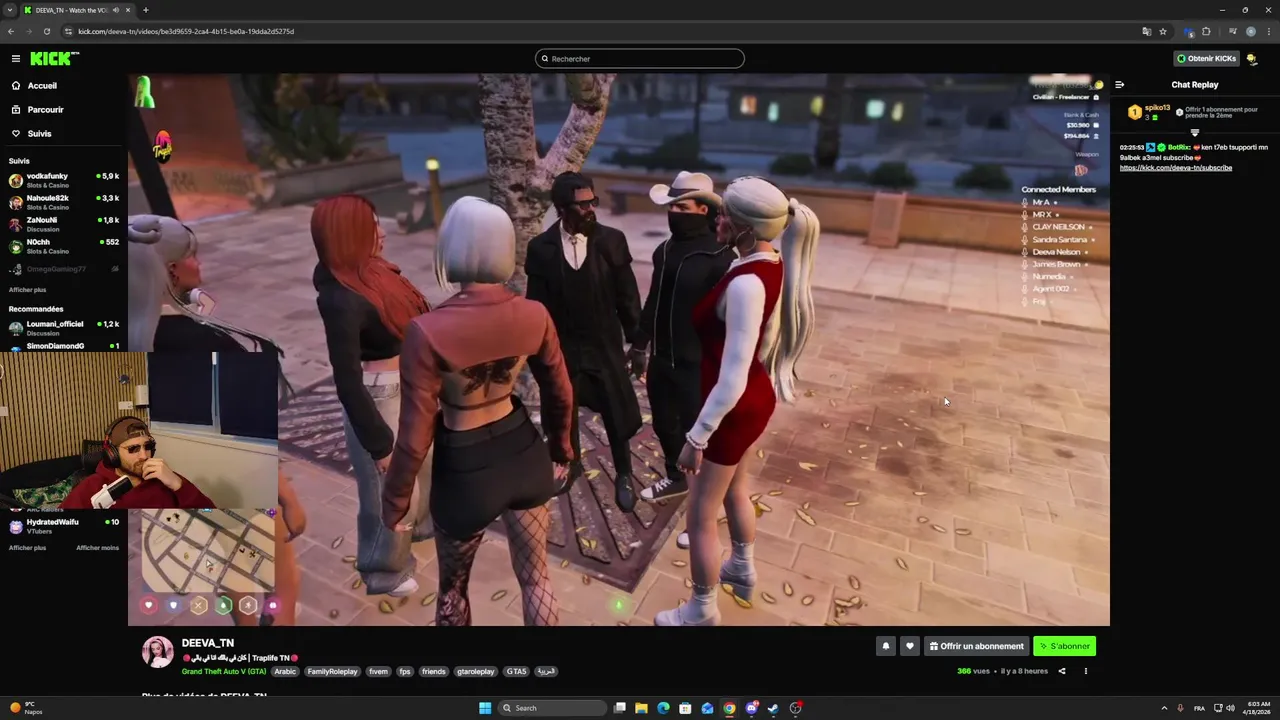The width and height of the screenshot is (1280, 720).
Task: Open browser extensions puzzle icon
Action: (1206, 31)
